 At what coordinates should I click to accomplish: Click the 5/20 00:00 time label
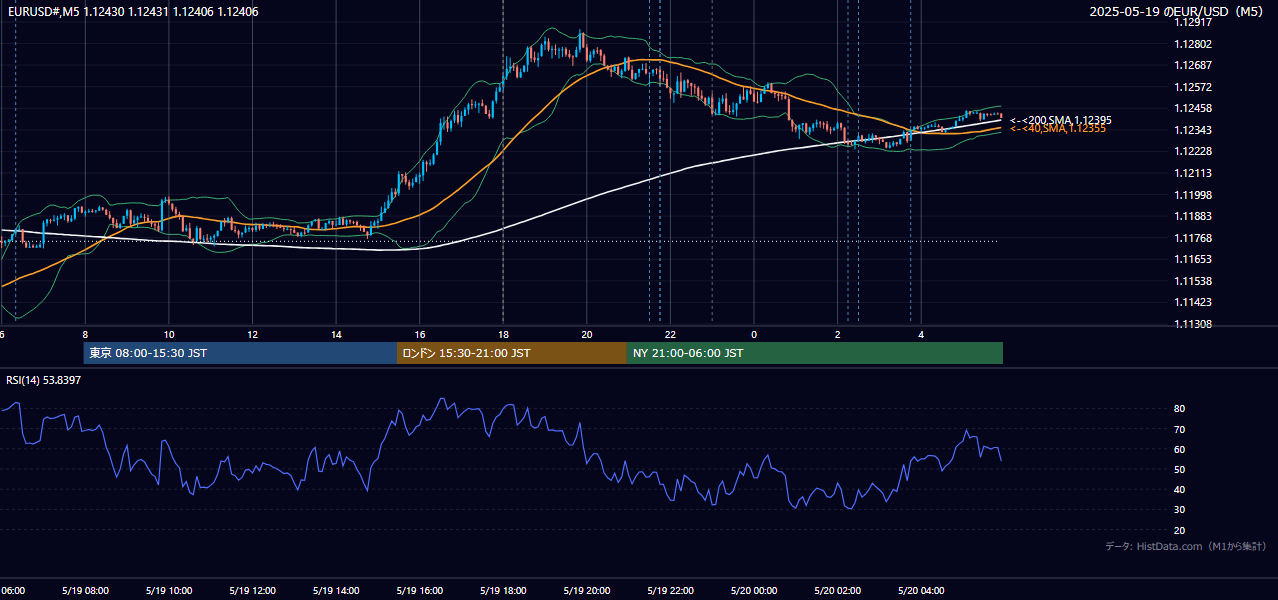point(754,591)
